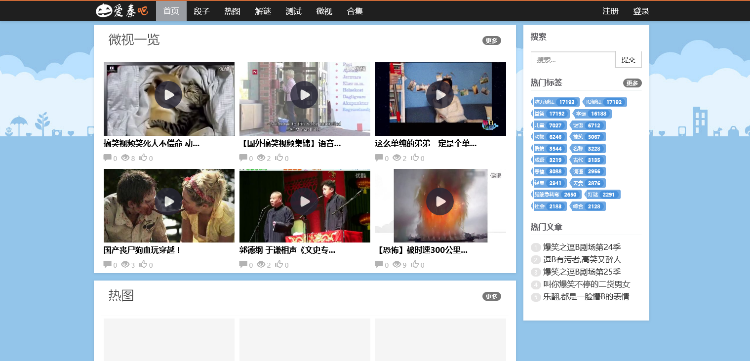
Task: Click the 注册 register link
Action: tap(610, 11)
